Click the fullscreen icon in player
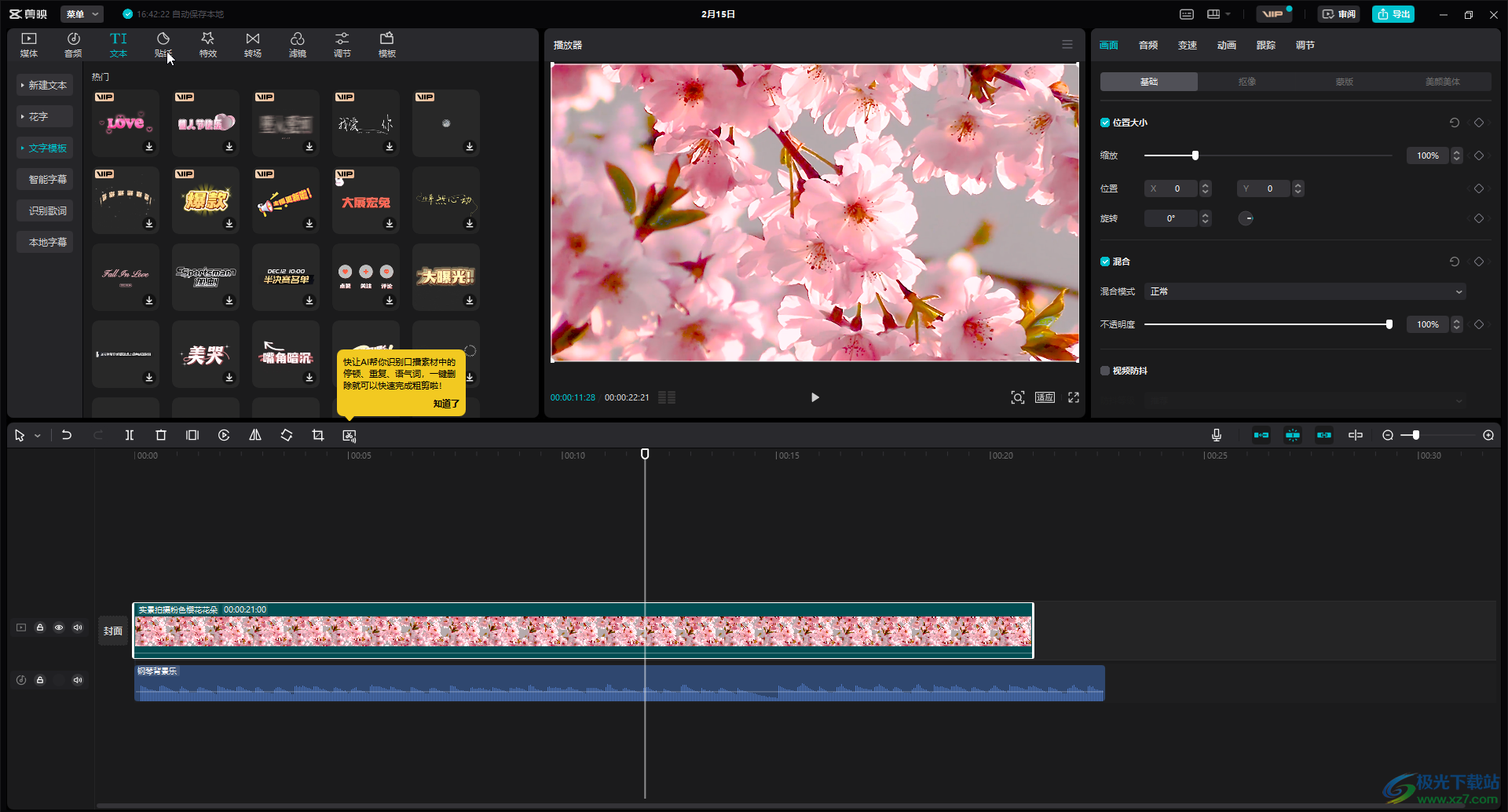Viewport: 1508px width, 812px height. pos(1074,397)
